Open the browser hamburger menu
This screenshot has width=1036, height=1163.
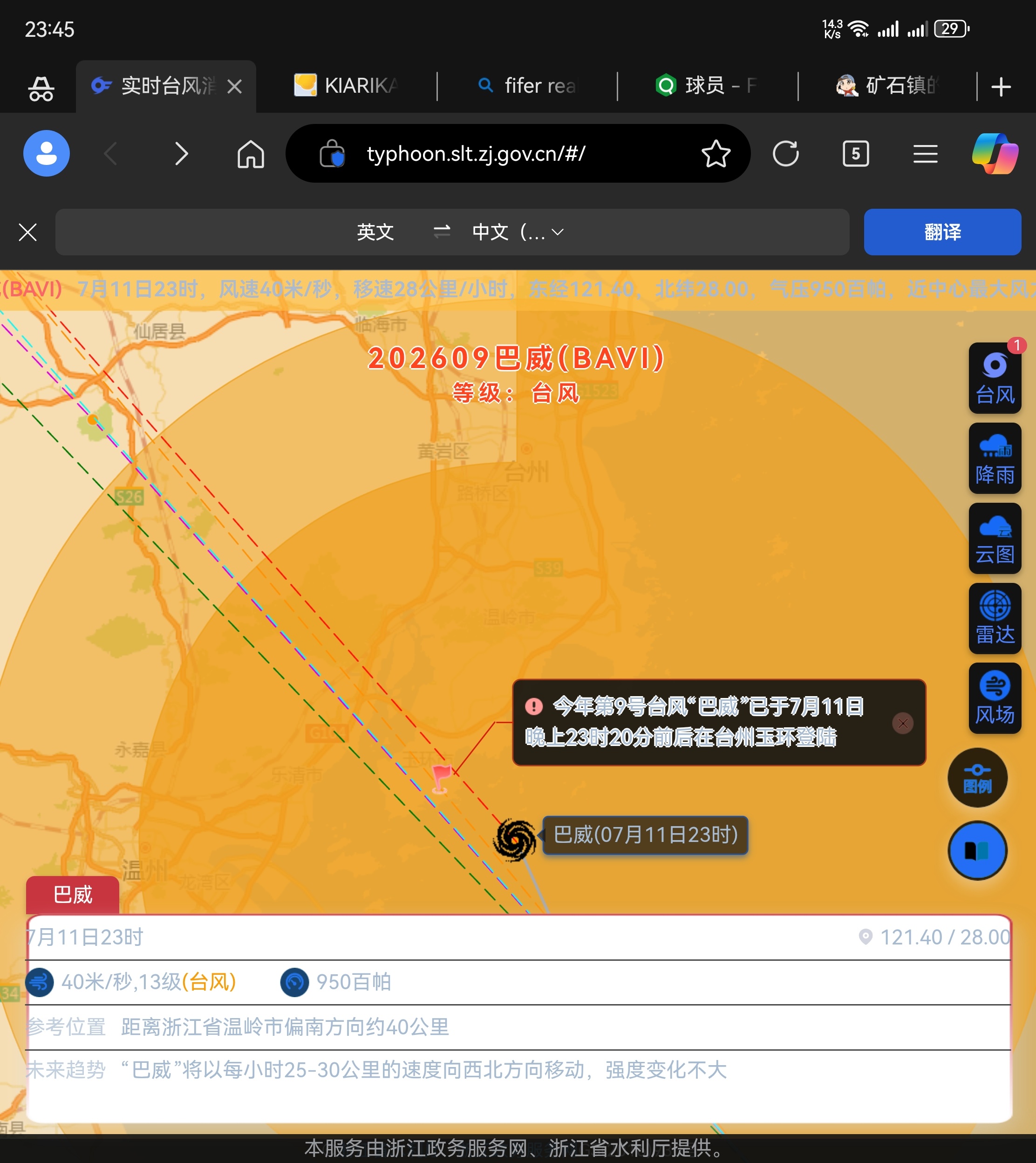[x=926, y=154]
